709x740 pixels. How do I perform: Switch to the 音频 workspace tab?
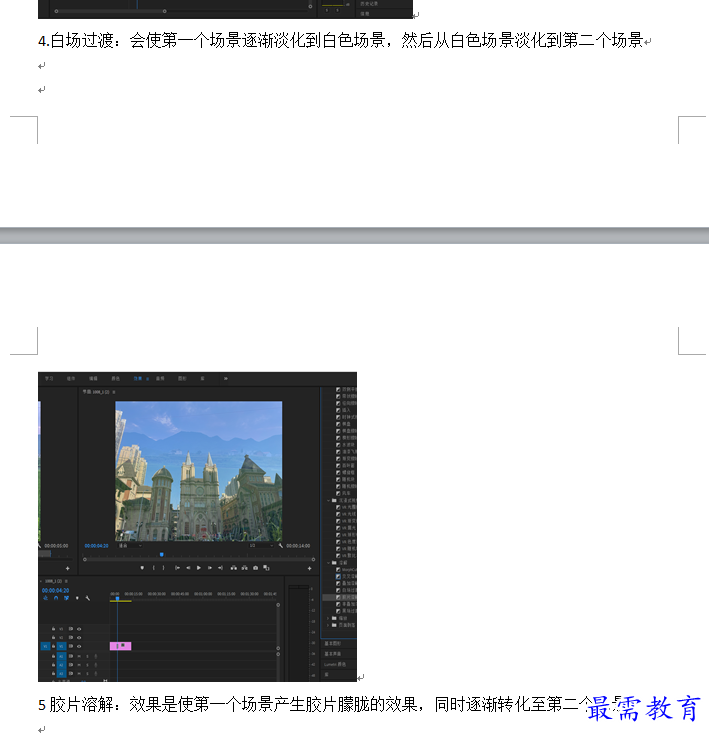point(160,378)
